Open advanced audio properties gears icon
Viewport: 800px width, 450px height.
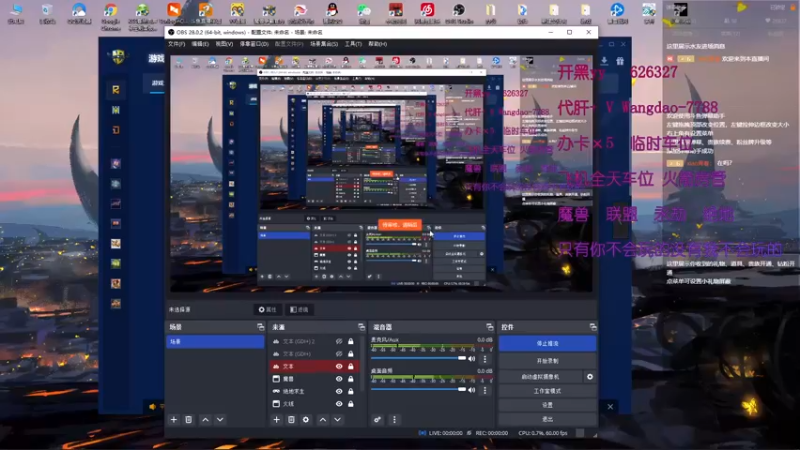[x=378, y=419]
